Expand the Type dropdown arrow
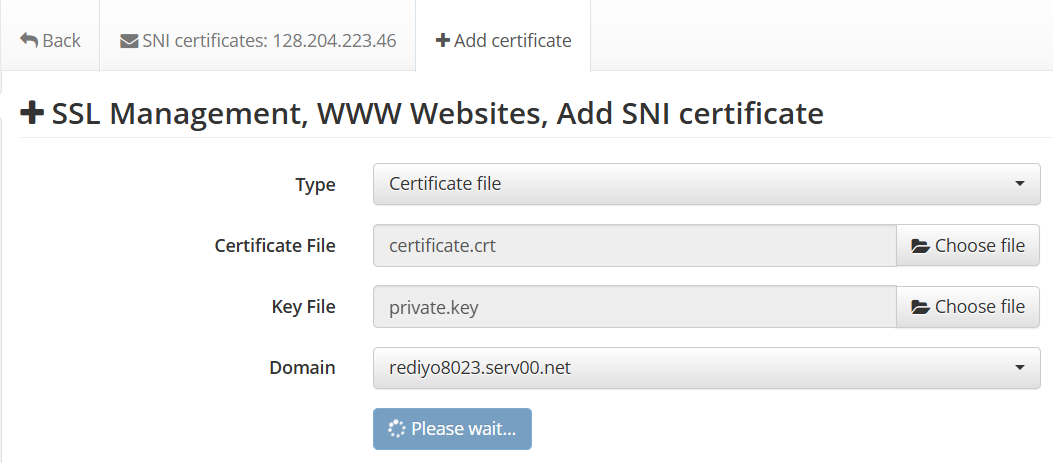 1019,185
